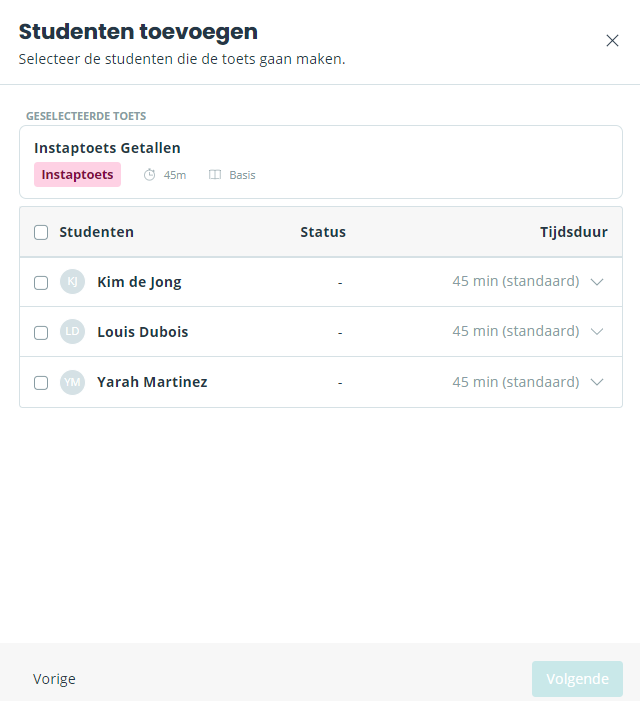Screen dimensions: 640x701
Task: Click the book icon beside Basis
Action: coord(215,175)
